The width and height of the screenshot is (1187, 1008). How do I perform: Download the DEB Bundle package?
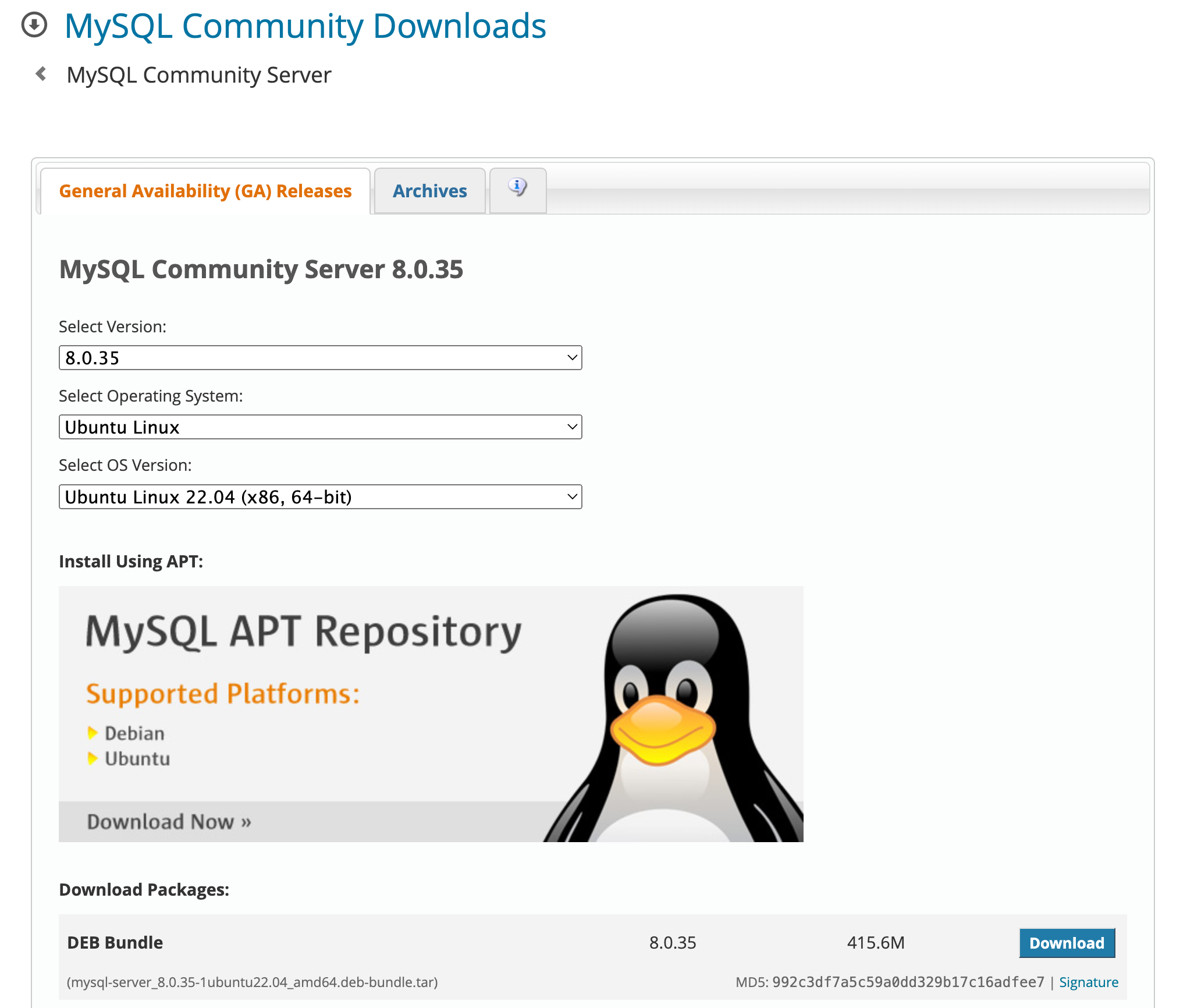[1067, 943]
